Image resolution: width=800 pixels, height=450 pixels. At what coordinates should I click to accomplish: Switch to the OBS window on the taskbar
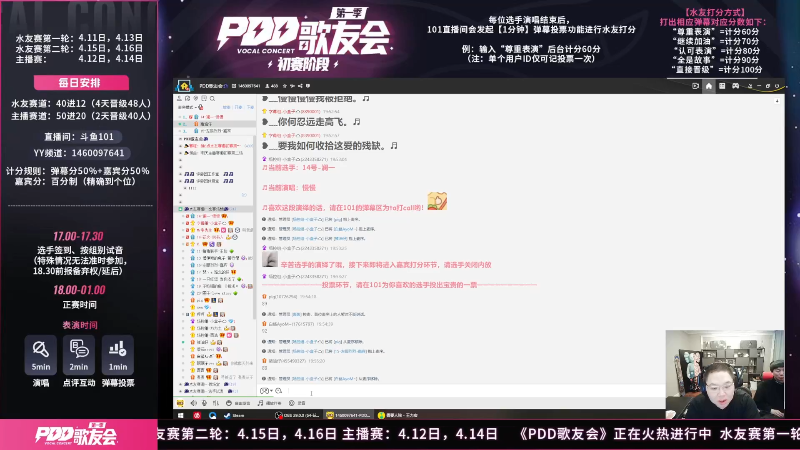297,415
